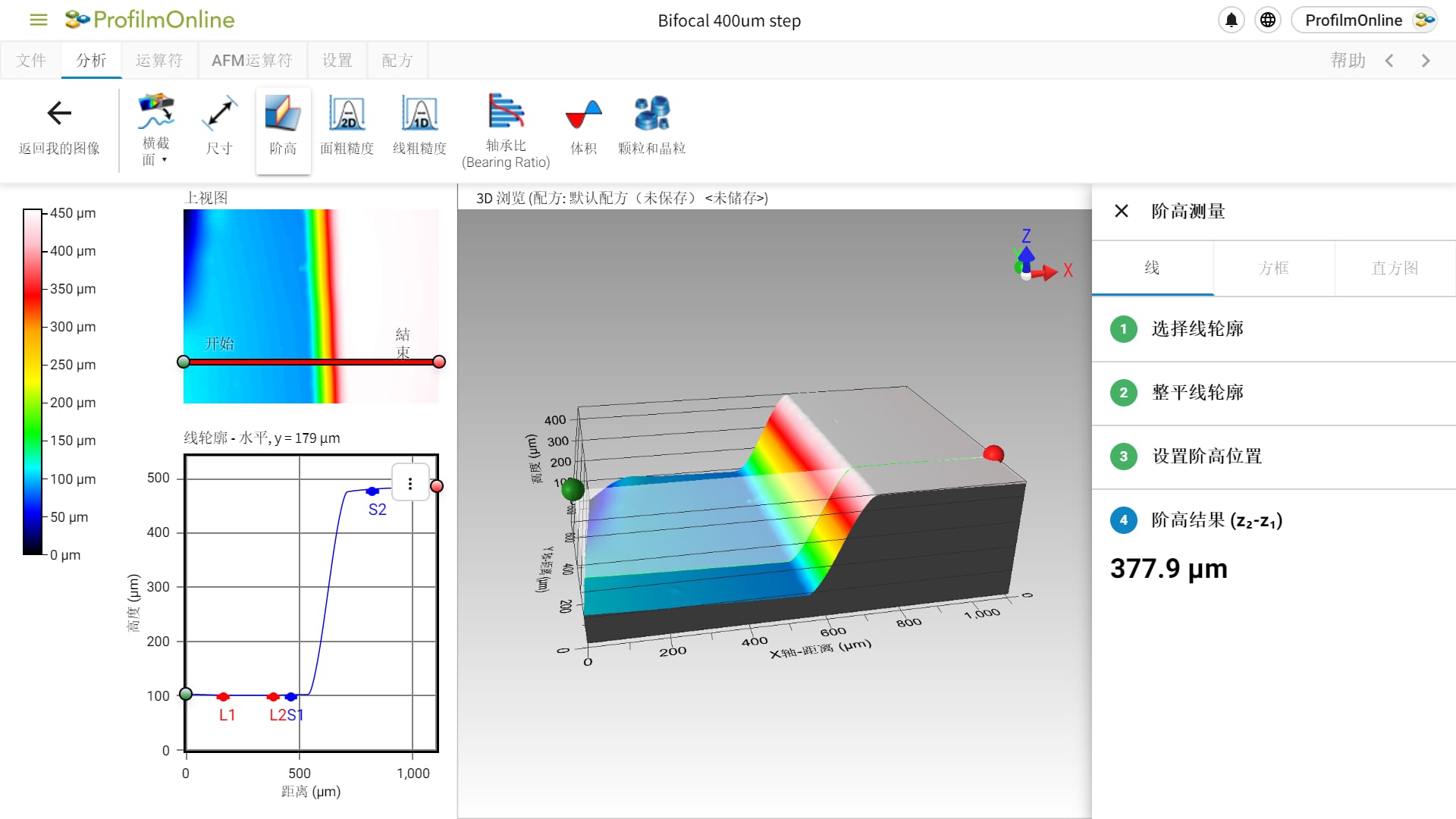
Task: Click the red profile line in top view
Action: click(311, 362)
